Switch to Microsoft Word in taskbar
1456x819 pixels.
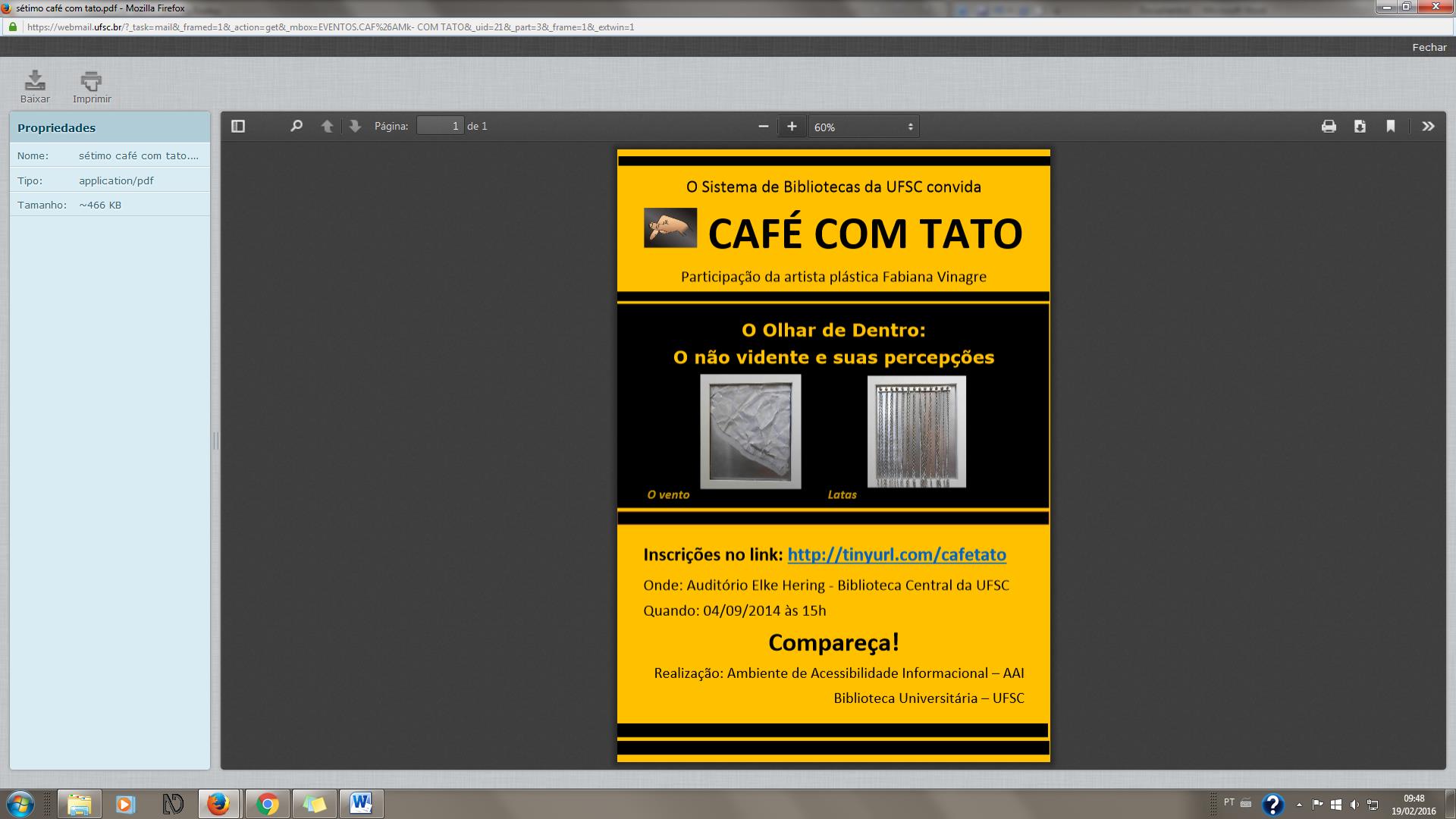click(362, 804)
